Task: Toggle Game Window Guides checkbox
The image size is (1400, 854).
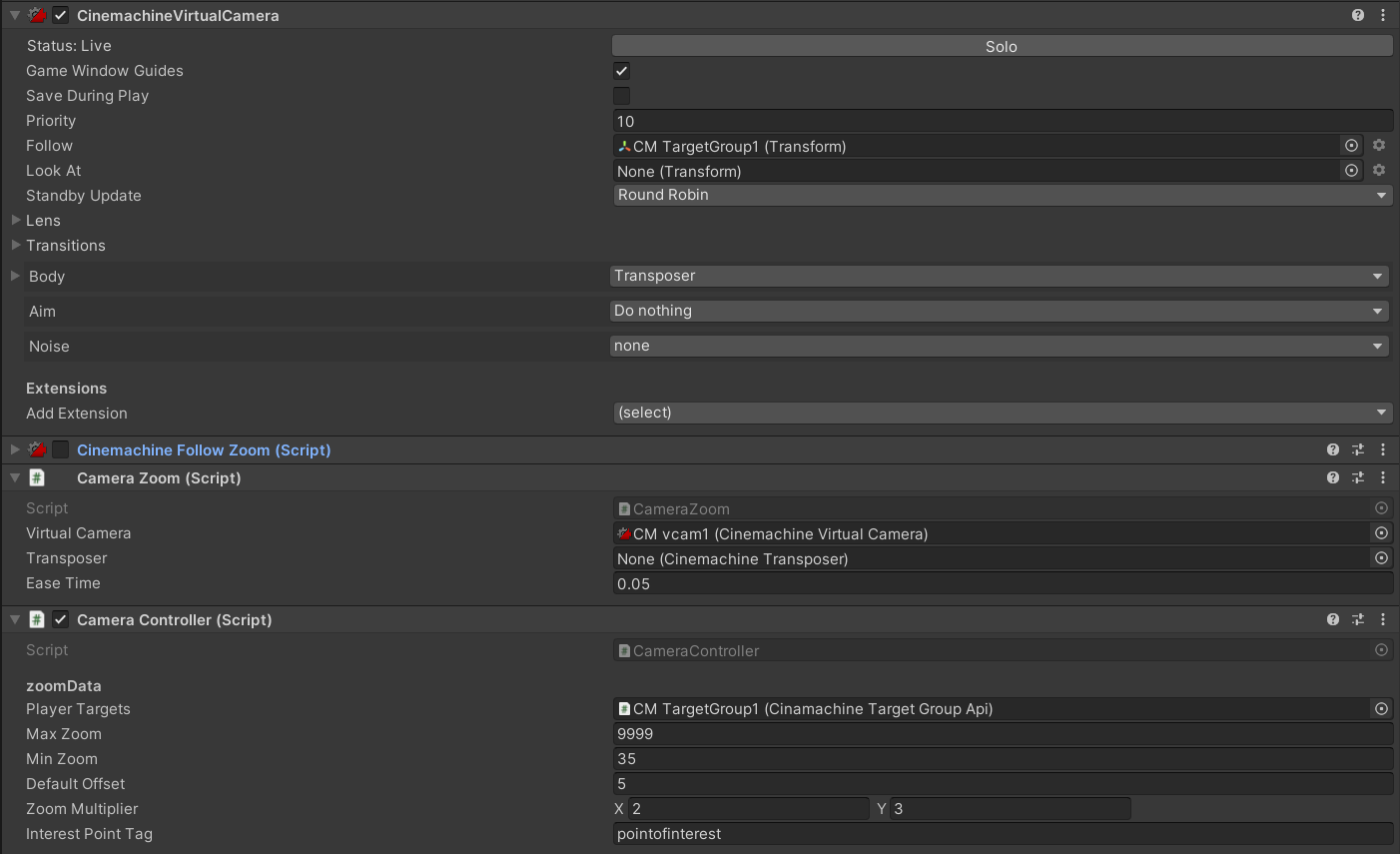Action: (x=621, y=71)
